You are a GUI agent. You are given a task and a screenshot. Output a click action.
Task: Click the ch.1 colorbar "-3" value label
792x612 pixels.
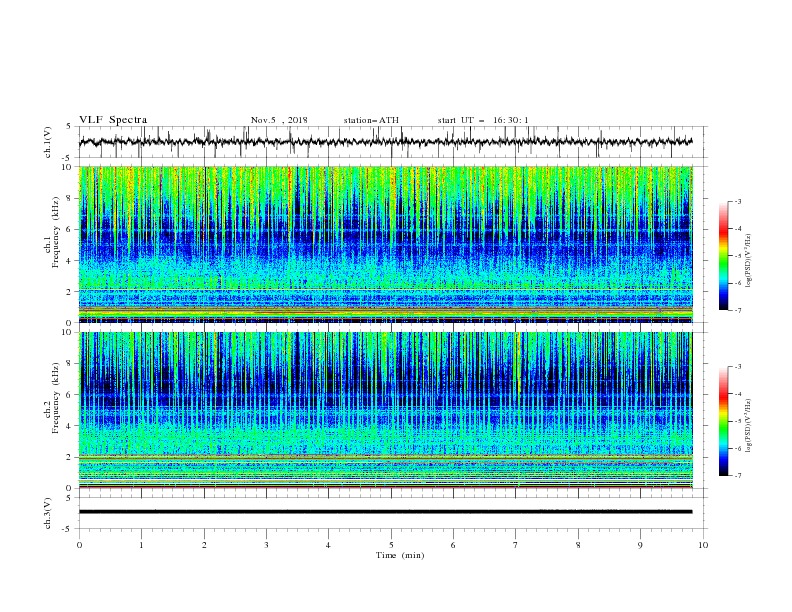(737, 201)
